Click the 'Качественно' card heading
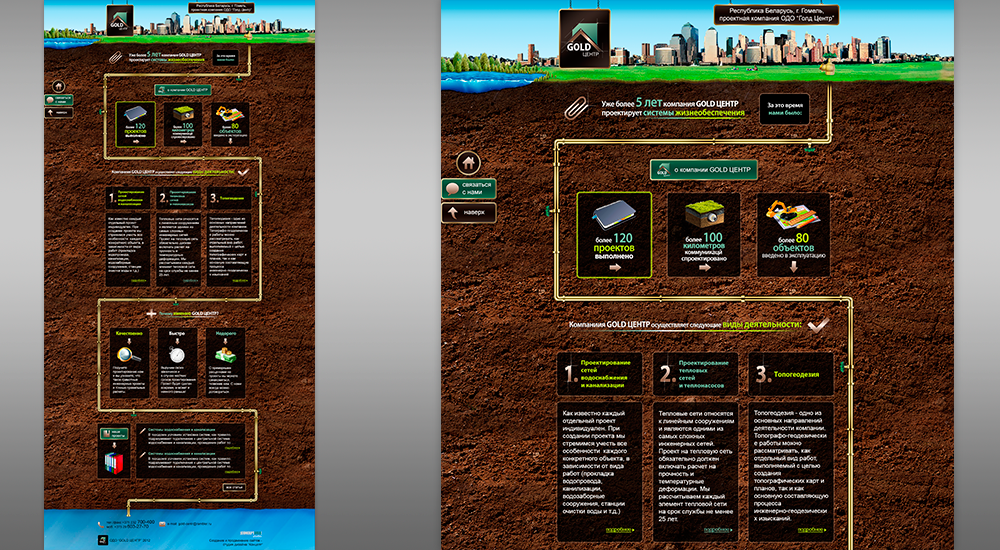 tap(129, 333)
